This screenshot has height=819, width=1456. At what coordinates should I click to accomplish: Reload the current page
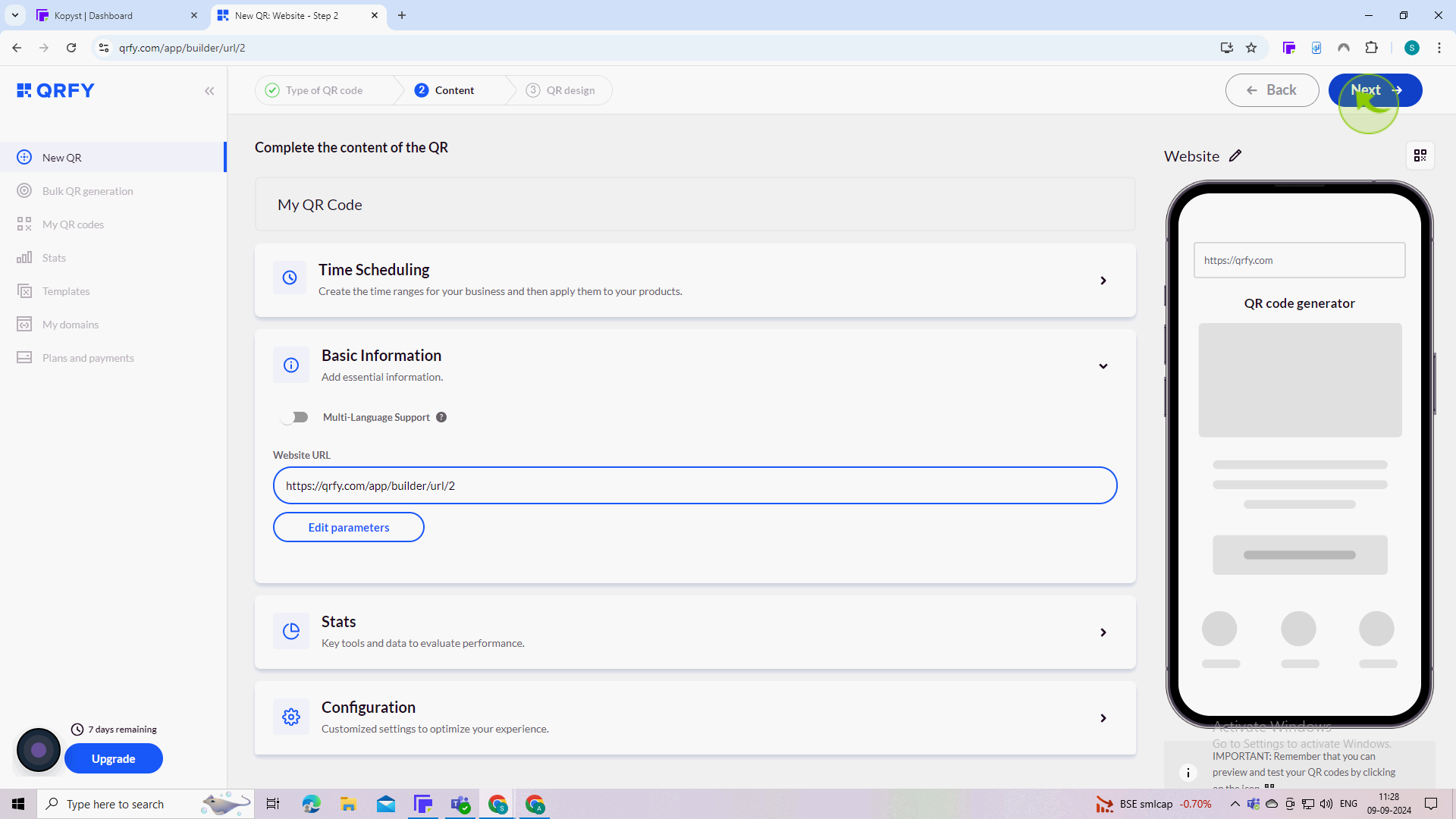point(71,48)
